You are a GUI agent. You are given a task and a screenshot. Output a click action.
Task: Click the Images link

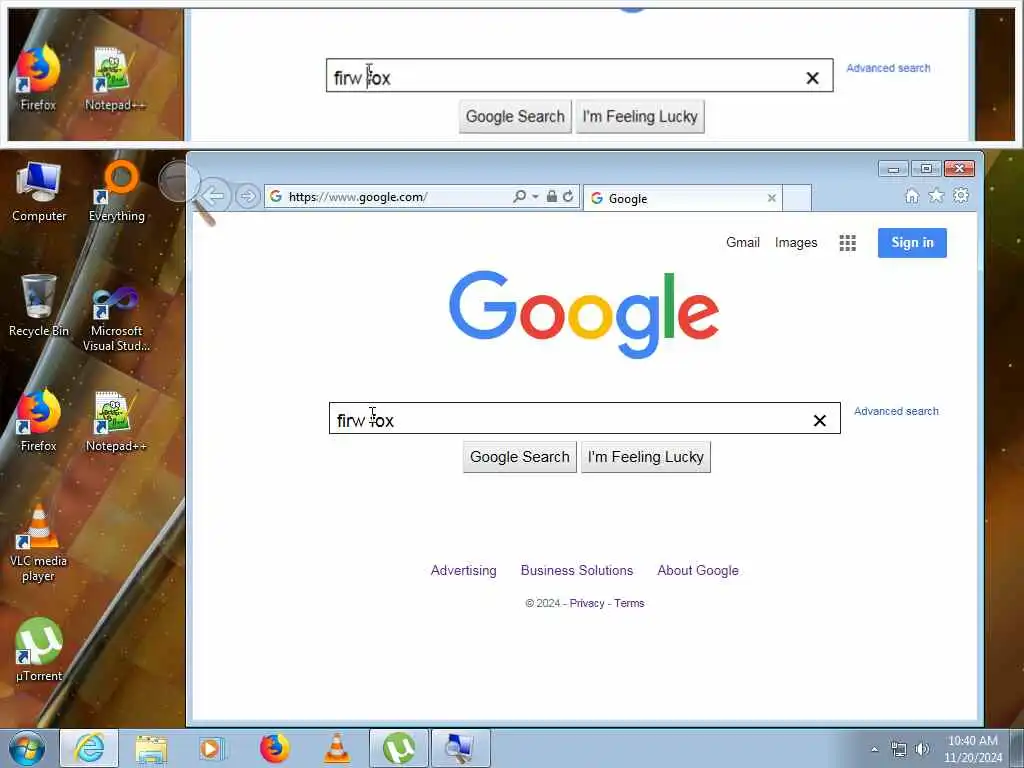tap(795, 242)
